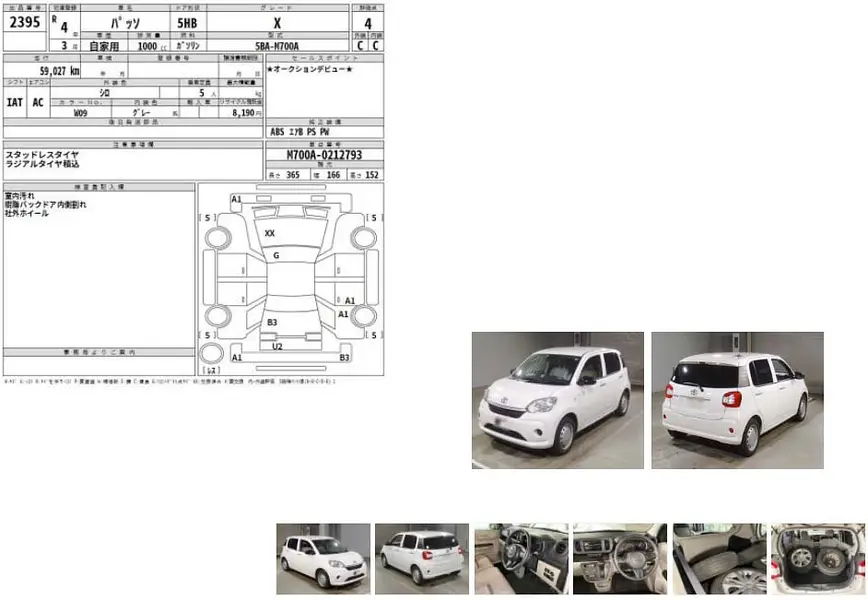This screenshot has width=868, height=600.
Task: Click the 5HB door type cell
Action: (x=188, y=22)
